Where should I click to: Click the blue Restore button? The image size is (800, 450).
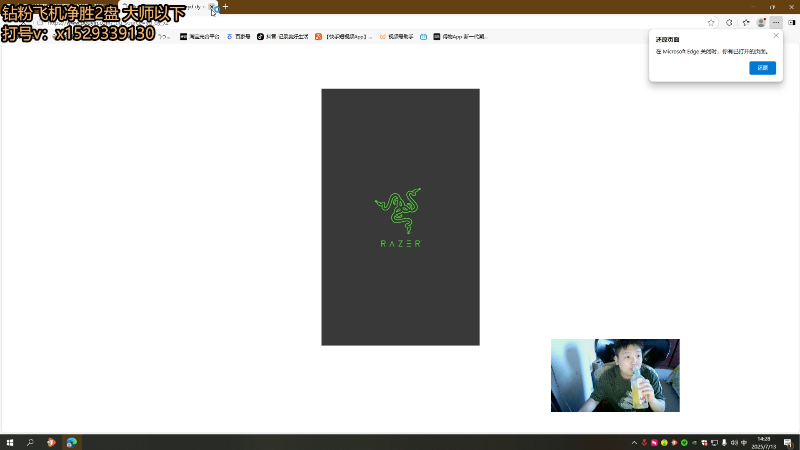[x=762, y=68]
